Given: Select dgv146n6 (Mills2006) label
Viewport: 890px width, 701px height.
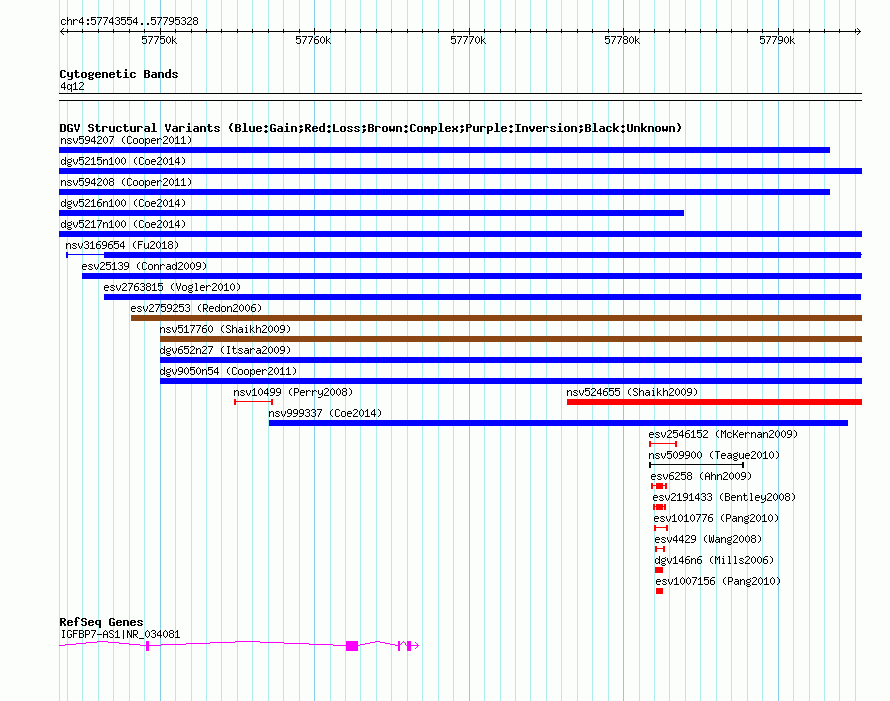Looking at the screenshot, I should coord(714,560).
